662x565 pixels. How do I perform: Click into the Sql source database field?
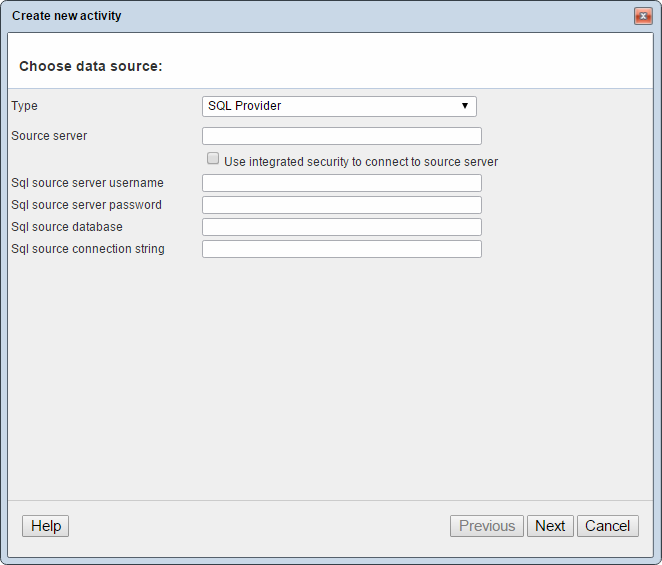point(341,227)
